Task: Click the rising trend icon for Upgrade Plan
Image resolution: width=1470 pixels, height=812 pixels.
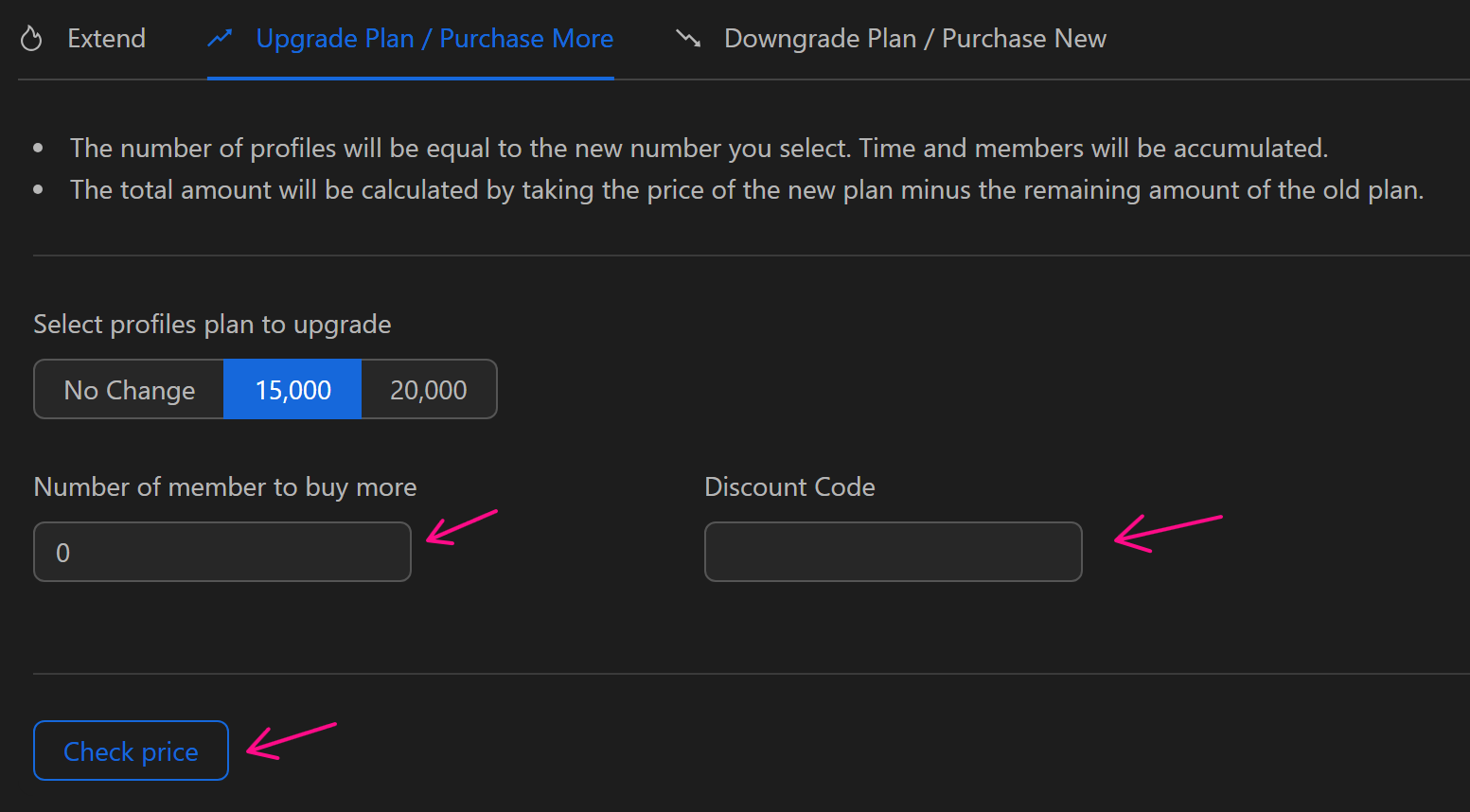Action: (221, 39)
